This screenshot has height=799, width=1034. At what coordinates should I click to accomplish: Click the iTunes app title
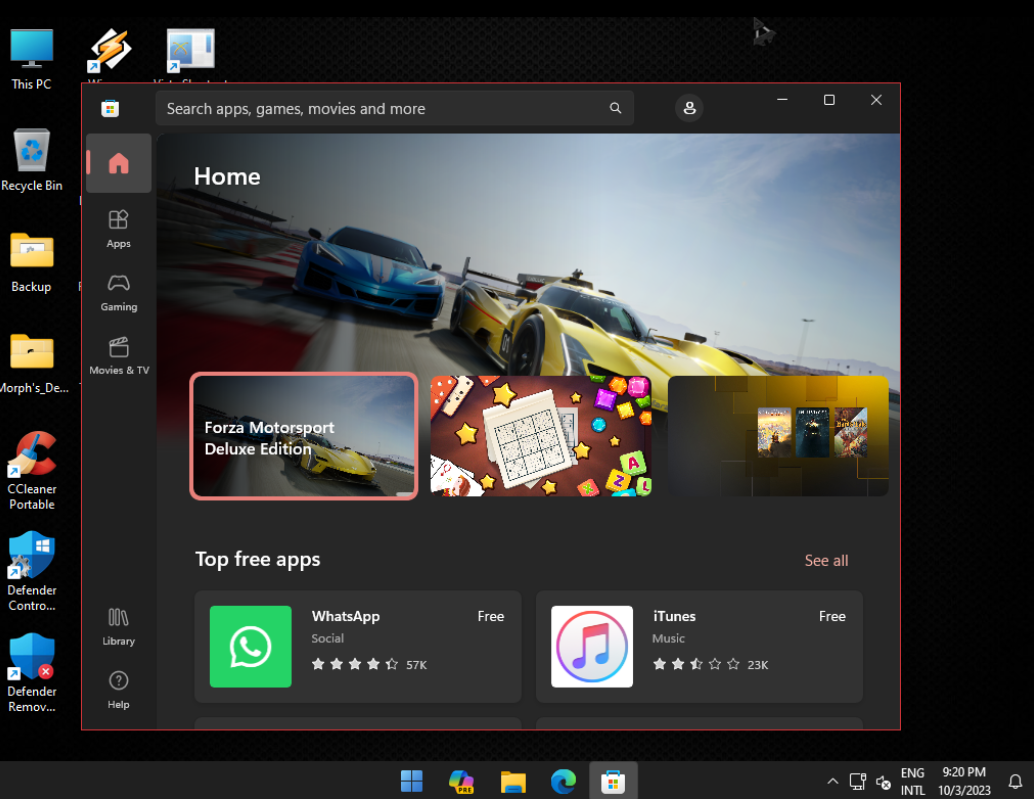[674, 616]
